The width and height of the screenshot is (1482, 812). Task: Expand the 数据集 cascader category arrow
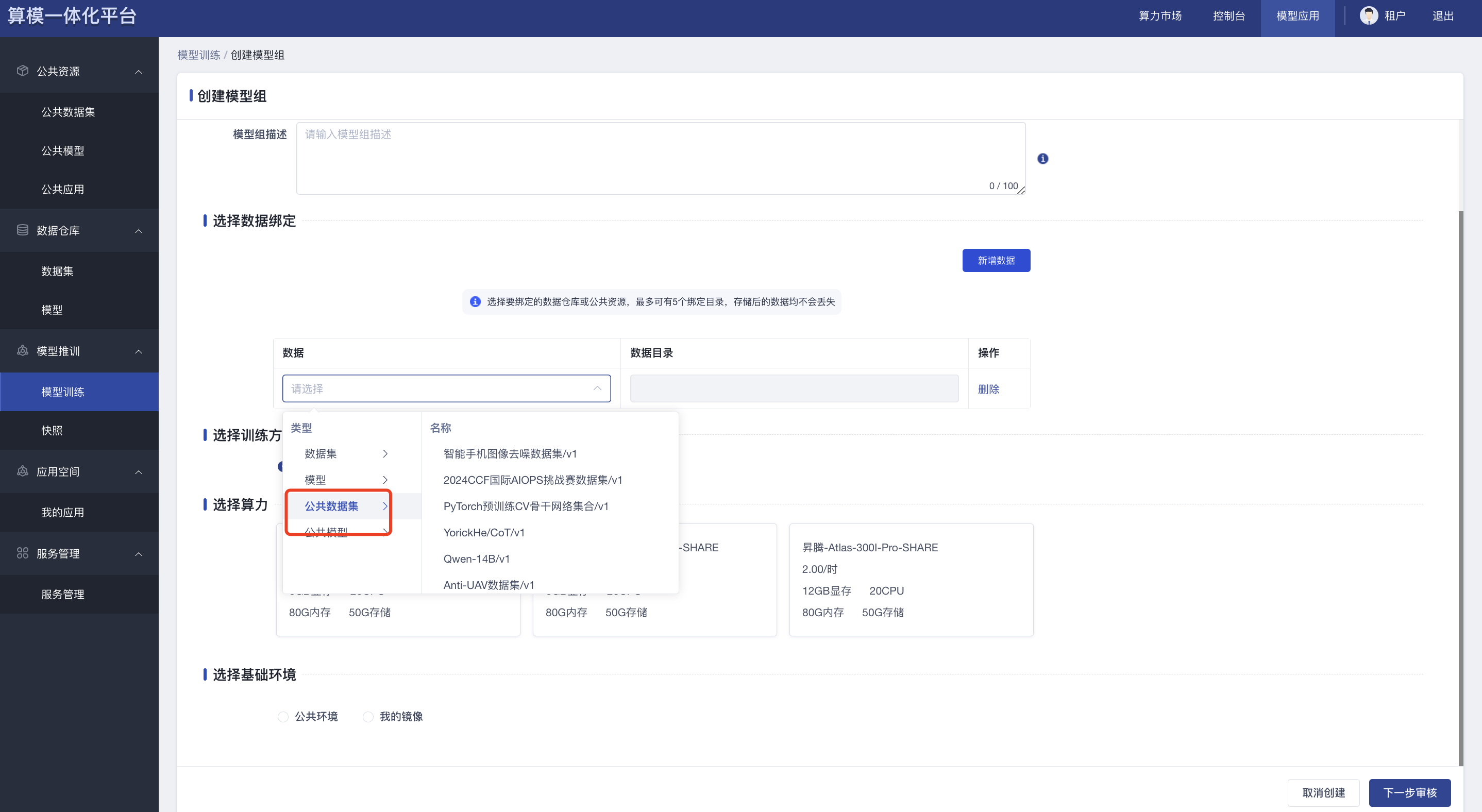pyautogui.click(x=385, y=454)
